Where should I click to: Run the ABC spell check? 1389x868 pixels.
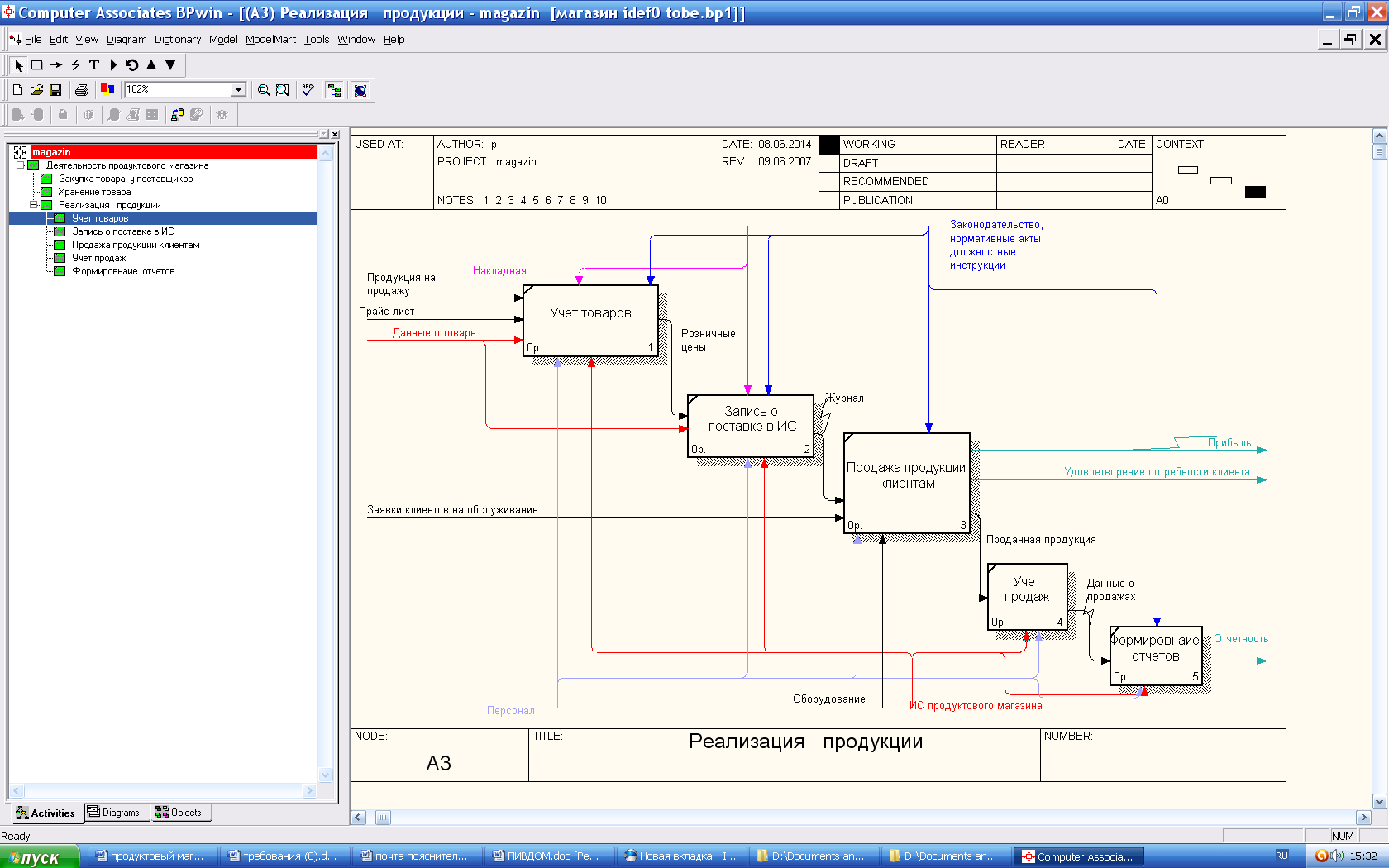[308, 90]
